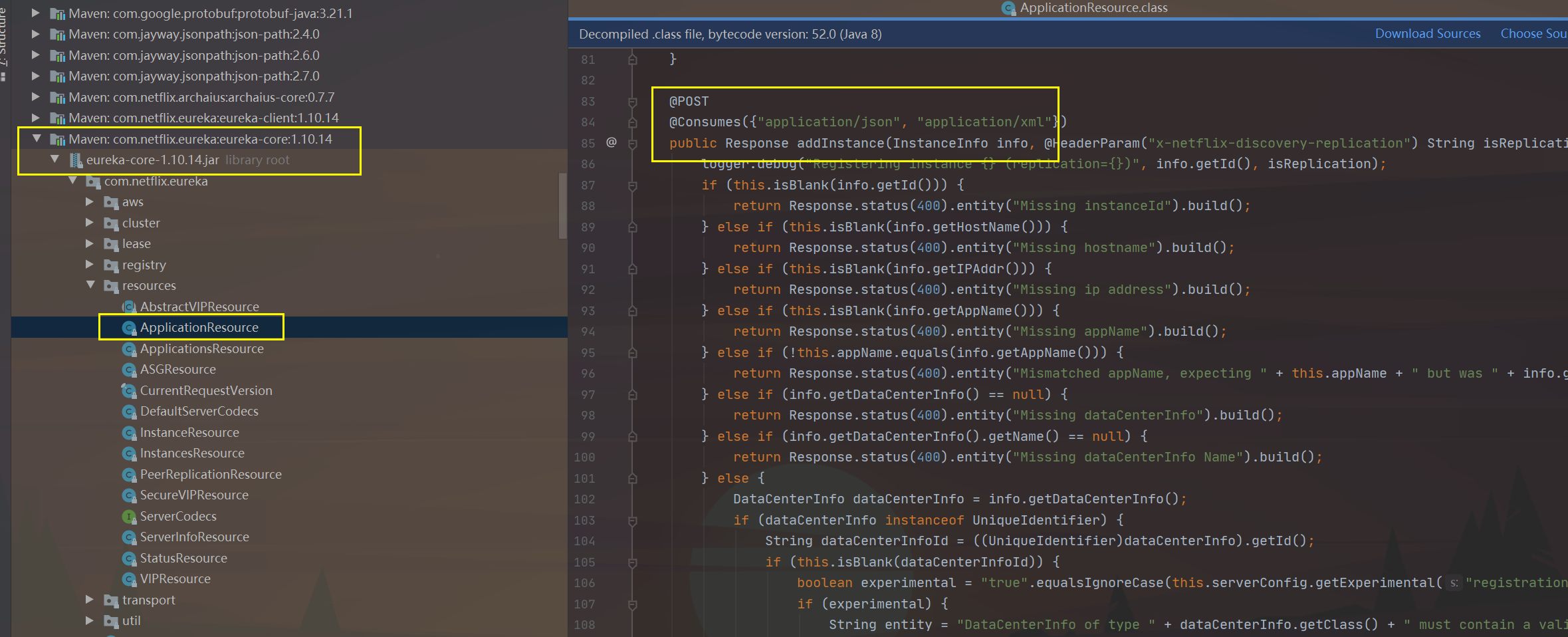Click the transport package folder icon

111,600
